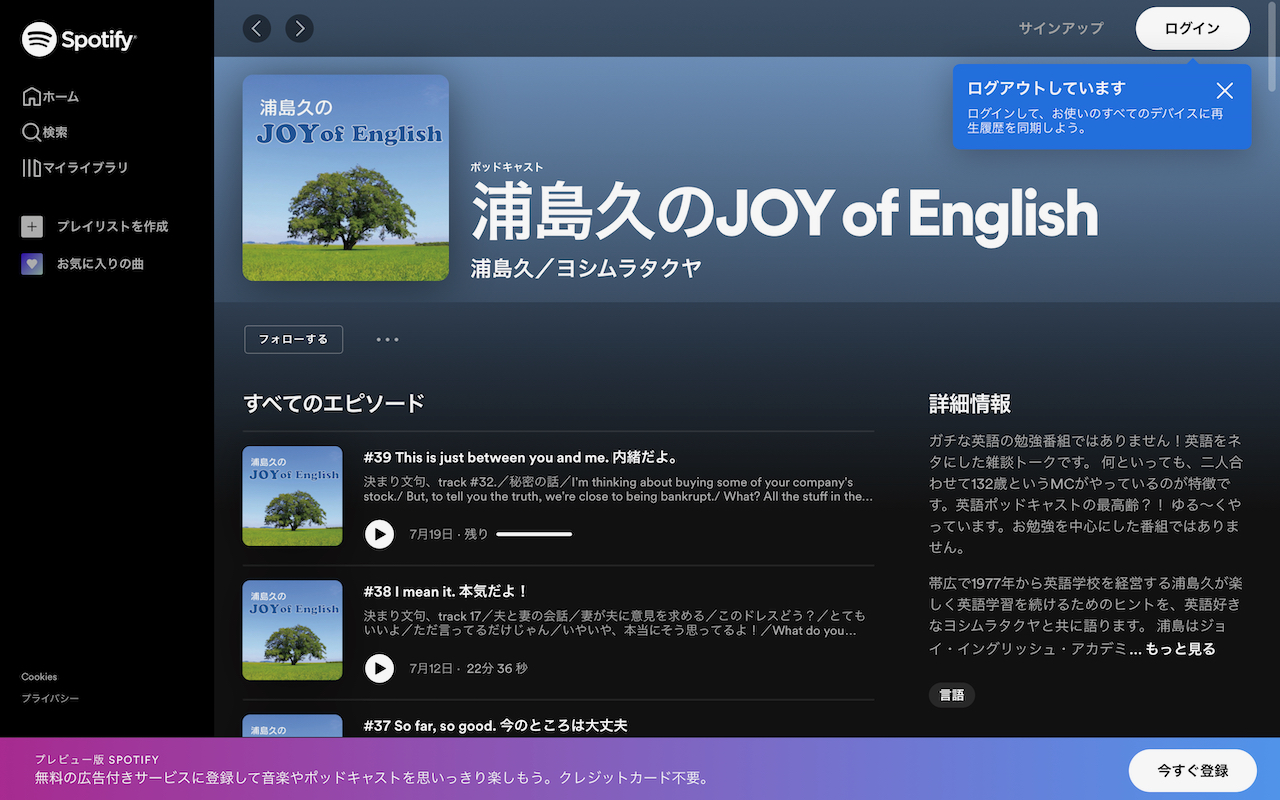Play episode #38

[x=379, y=668]
